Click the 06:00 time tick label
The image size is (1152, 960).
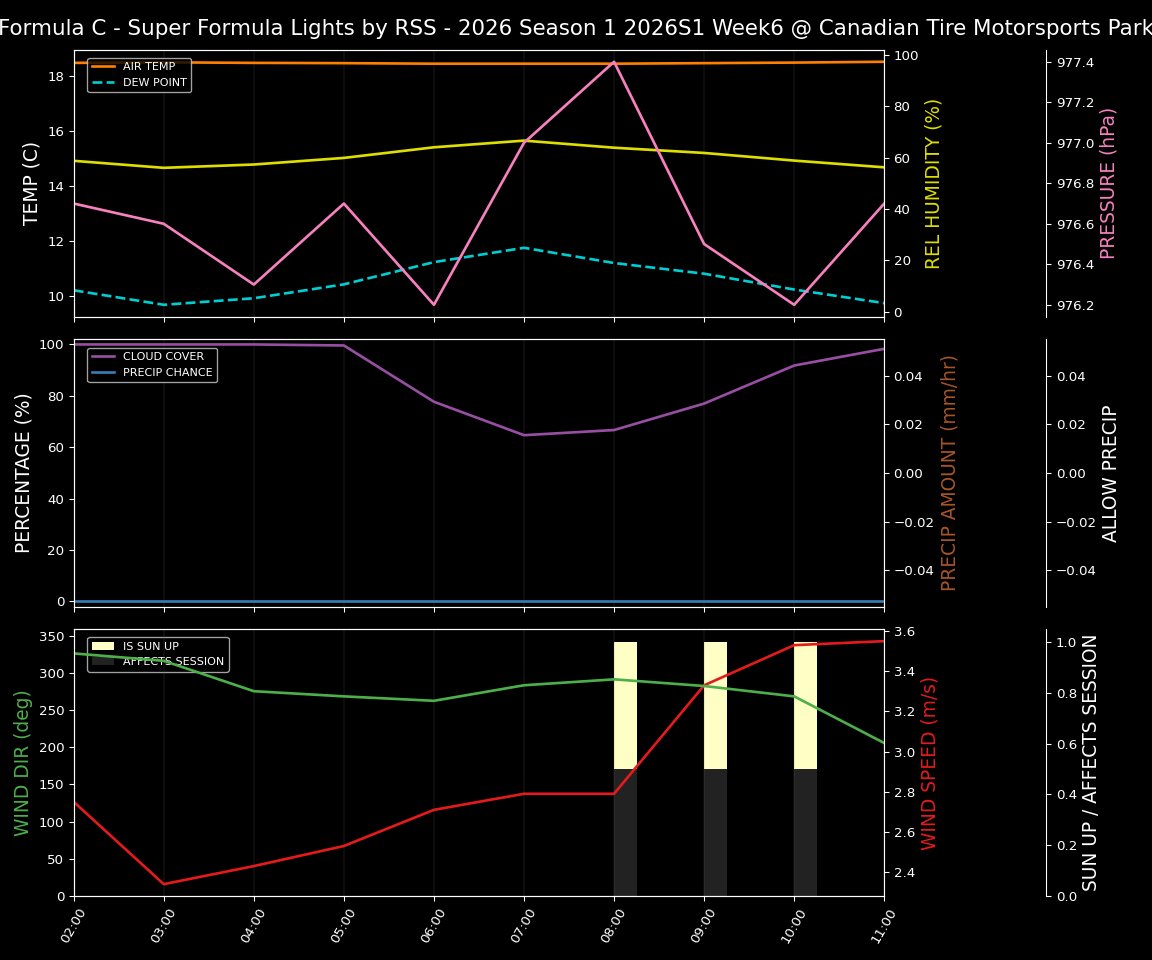(431, 925)
